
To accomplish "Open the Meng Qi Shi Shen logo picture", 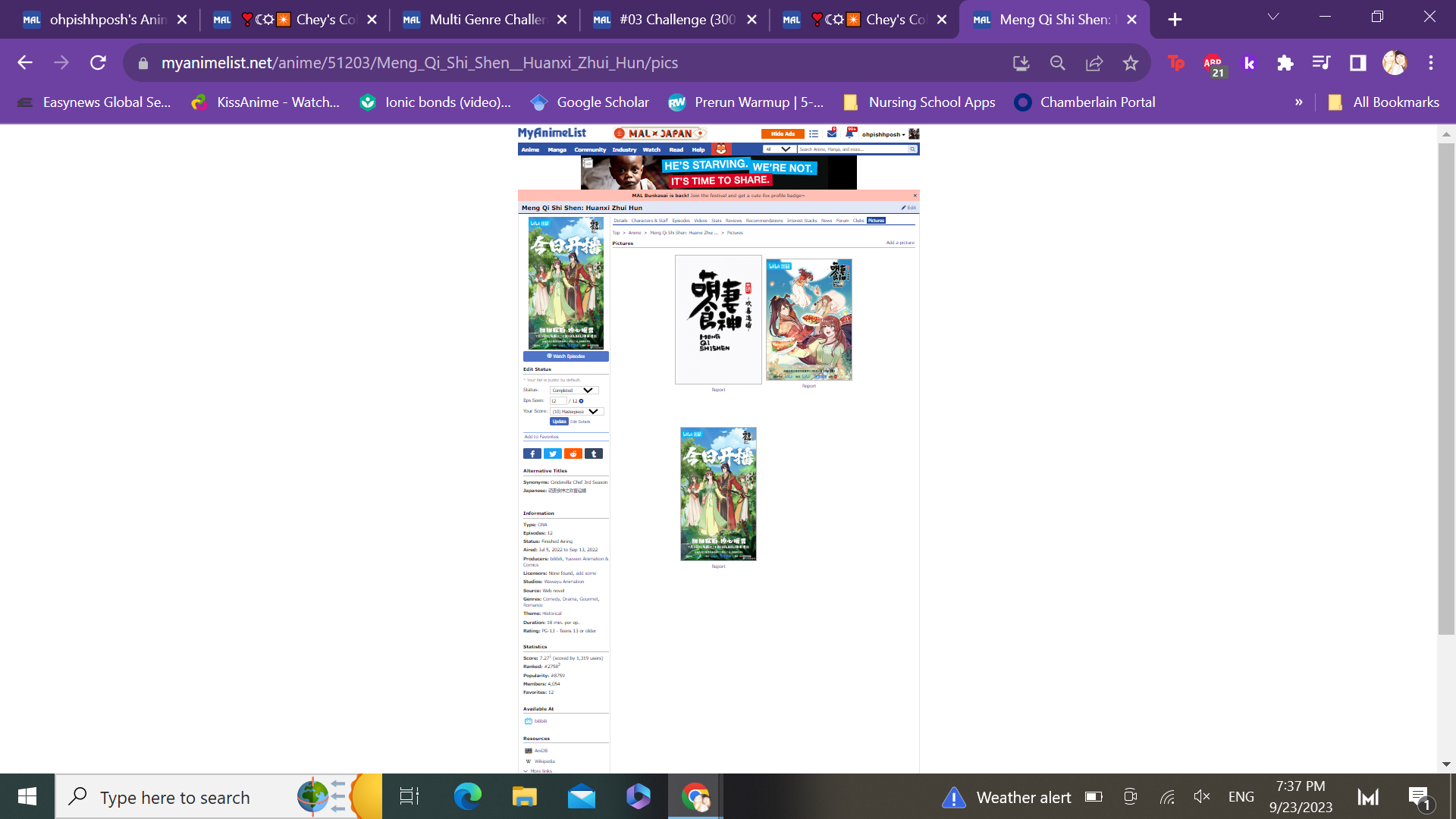I will click(x=718, y=319).
